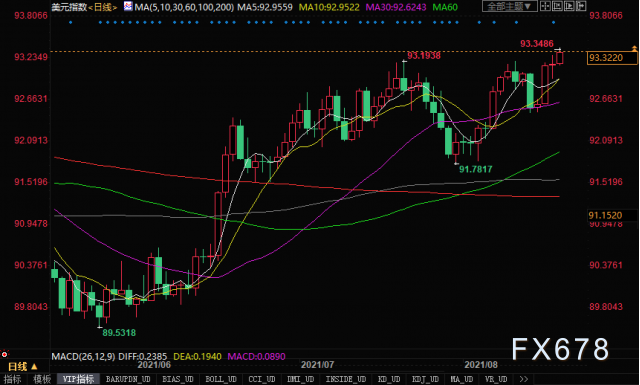Image resolution: width=640 pixels, height=385 pixels.
Task: Expand the 日线 period selector arrow
Action: (34, 366)
